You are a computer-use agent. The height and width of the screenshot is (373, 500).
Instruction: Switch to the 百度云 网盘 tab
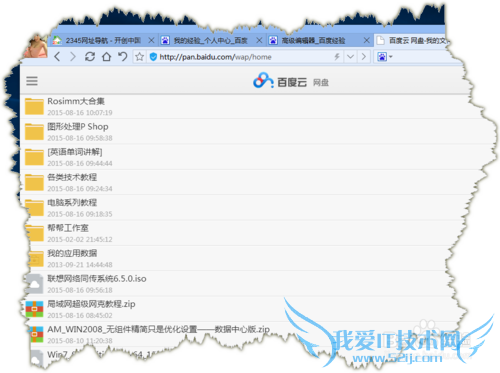pyautogui.click(x=412, y=41)
